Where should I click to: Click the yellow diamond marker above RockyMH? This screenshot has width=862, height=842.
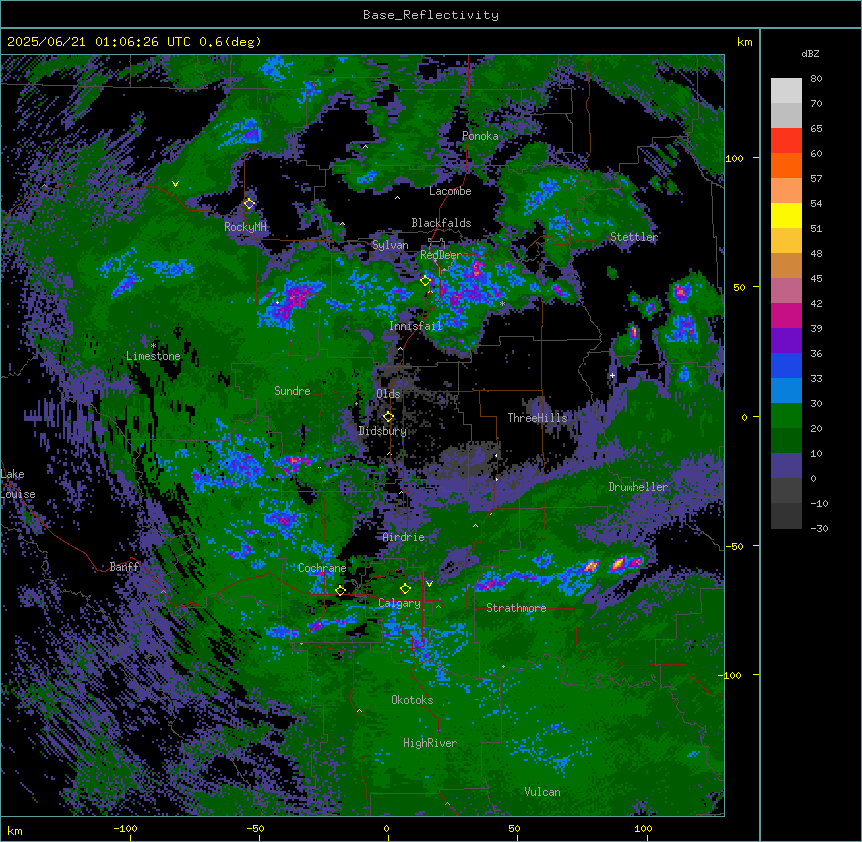249,204
